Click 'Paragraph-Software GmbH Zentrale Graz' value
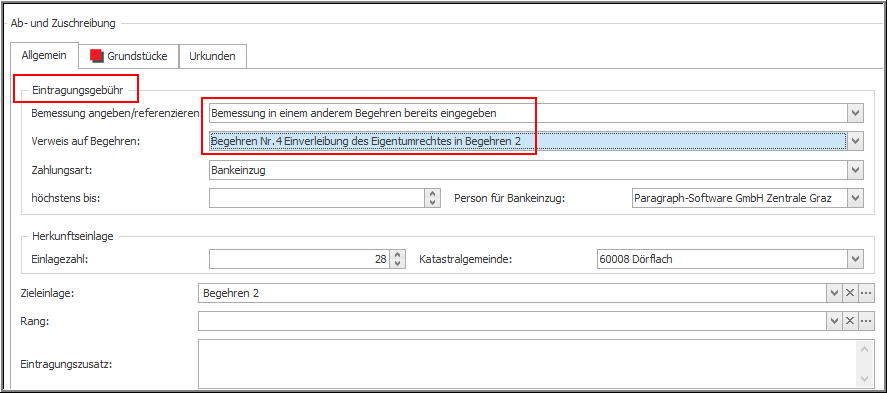The width and height of the screenshot is (887, 393). pyautogui.click(x=733, y=198)
